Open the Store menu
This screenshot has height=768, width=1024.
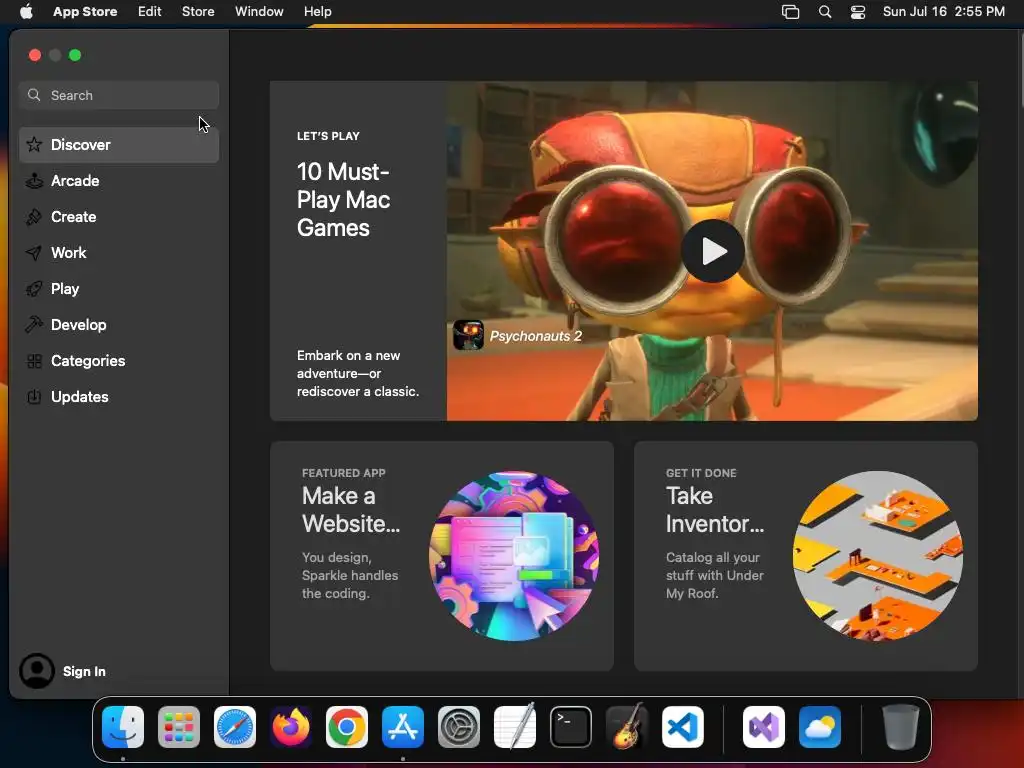(x=198, y=11)
